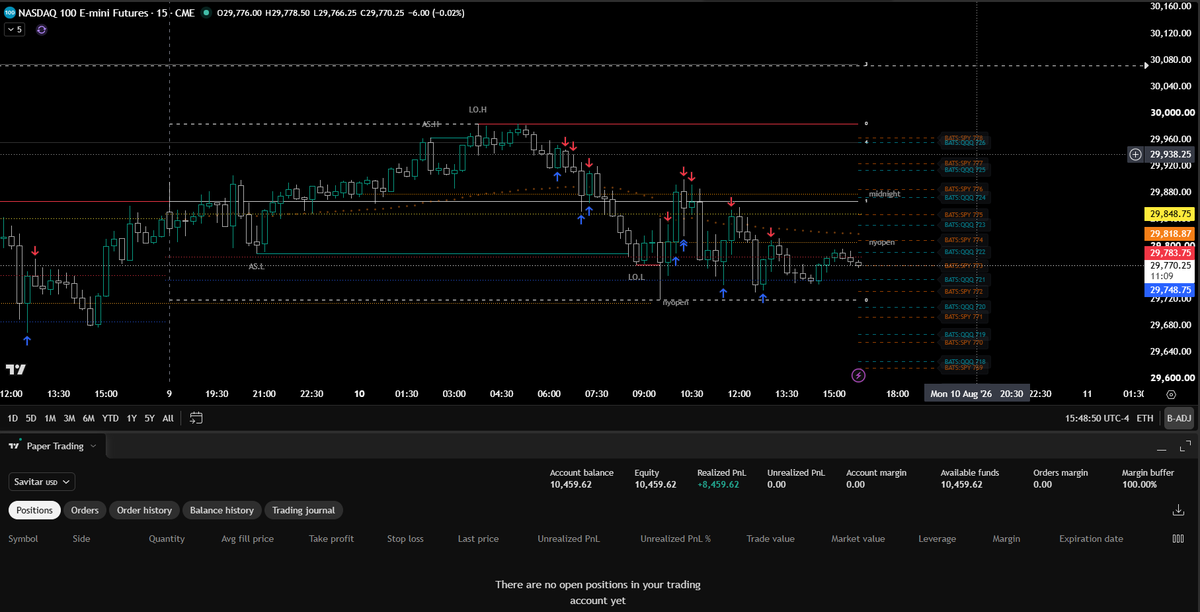The image size is (1200, 612).
Task: Open chart settings gear at axis corner
Action: (x=1171, y=394)
